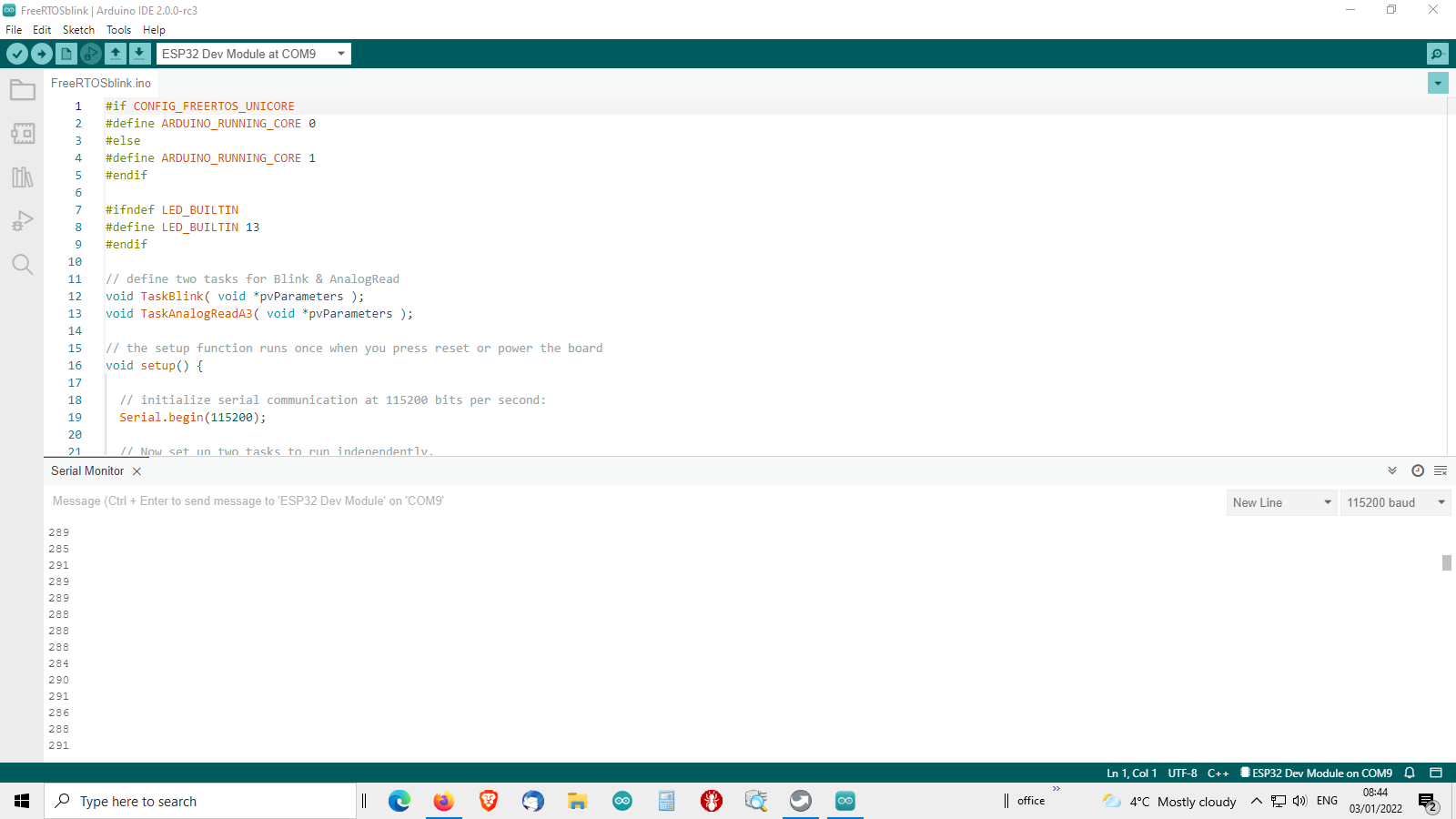
Task: Open File Explorer from the taskbar
Action: click(x=577, y=801)
